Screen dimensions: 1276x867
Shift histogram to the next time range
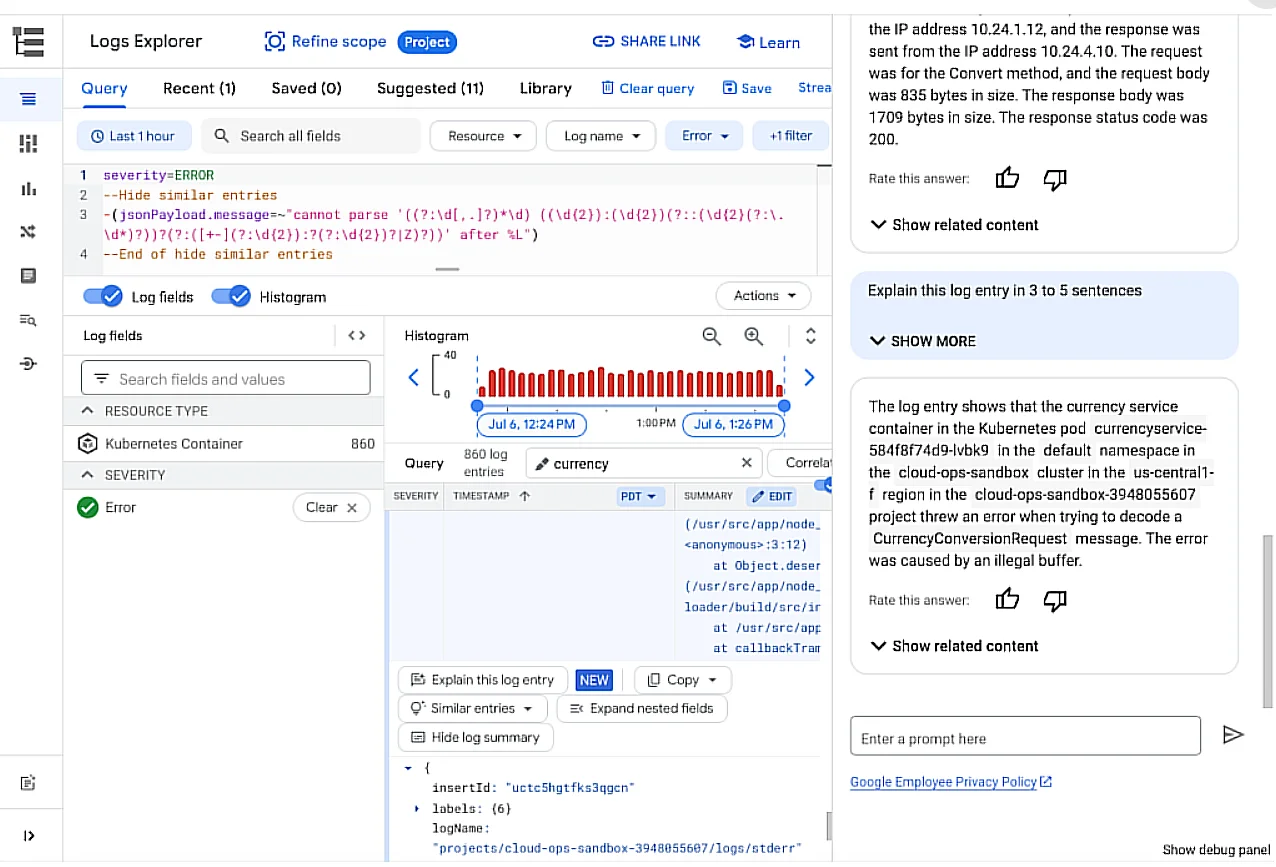pyautogui.click(x=809, y=378)
